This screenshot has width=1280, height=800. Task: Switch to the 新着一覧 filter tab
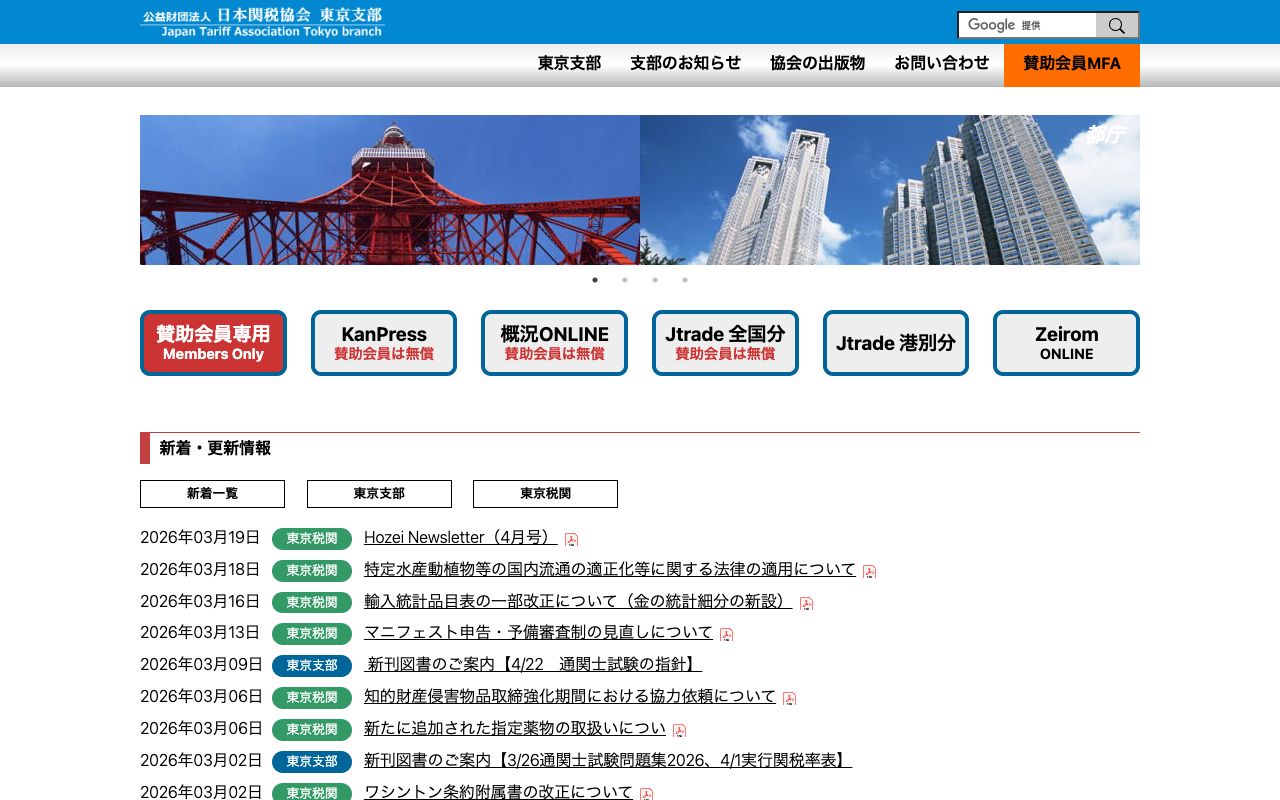212,494
